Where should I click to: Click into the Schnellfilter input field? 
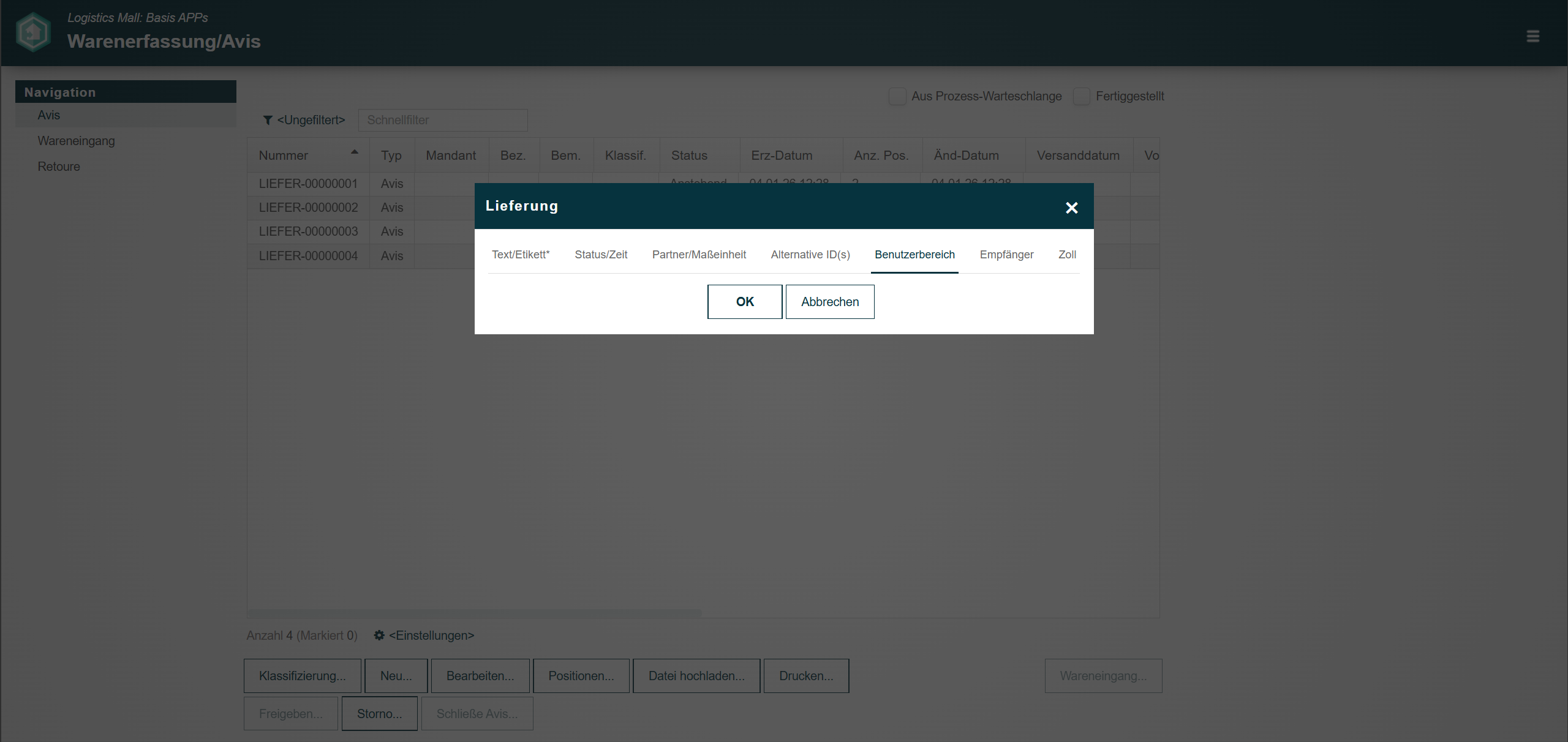[x=442, y=120]
